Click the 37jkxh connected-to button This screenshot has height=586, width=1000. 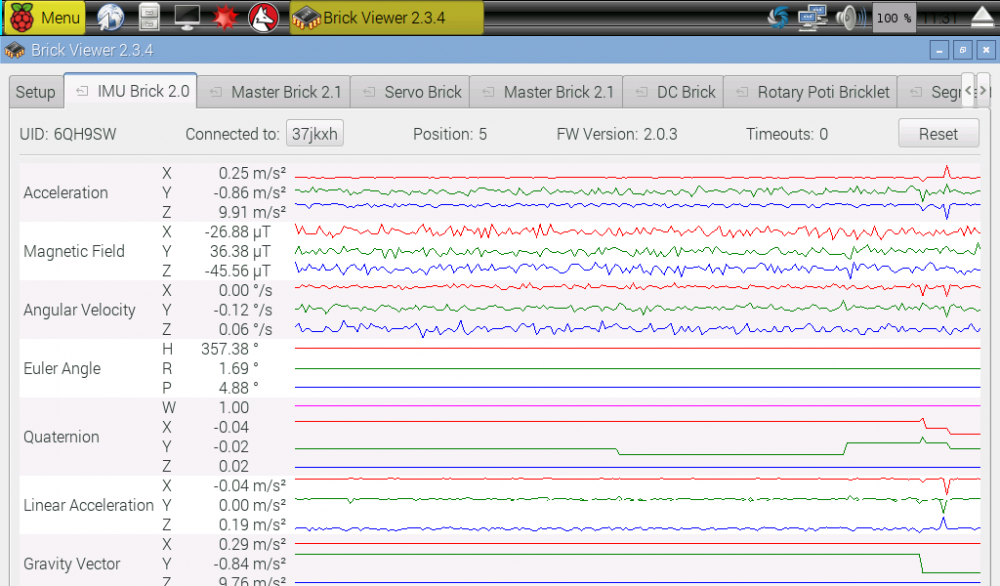click(315, 134)
